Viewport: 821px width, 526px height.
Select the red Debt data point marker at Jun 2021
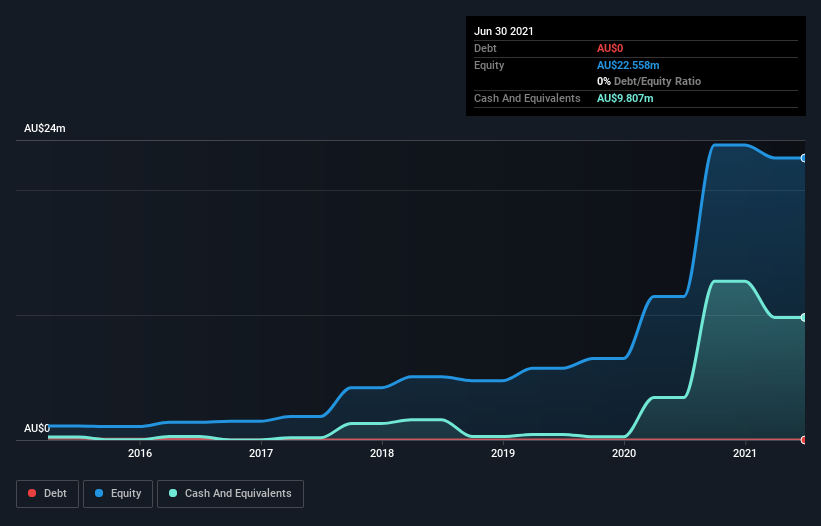point(804,440)
